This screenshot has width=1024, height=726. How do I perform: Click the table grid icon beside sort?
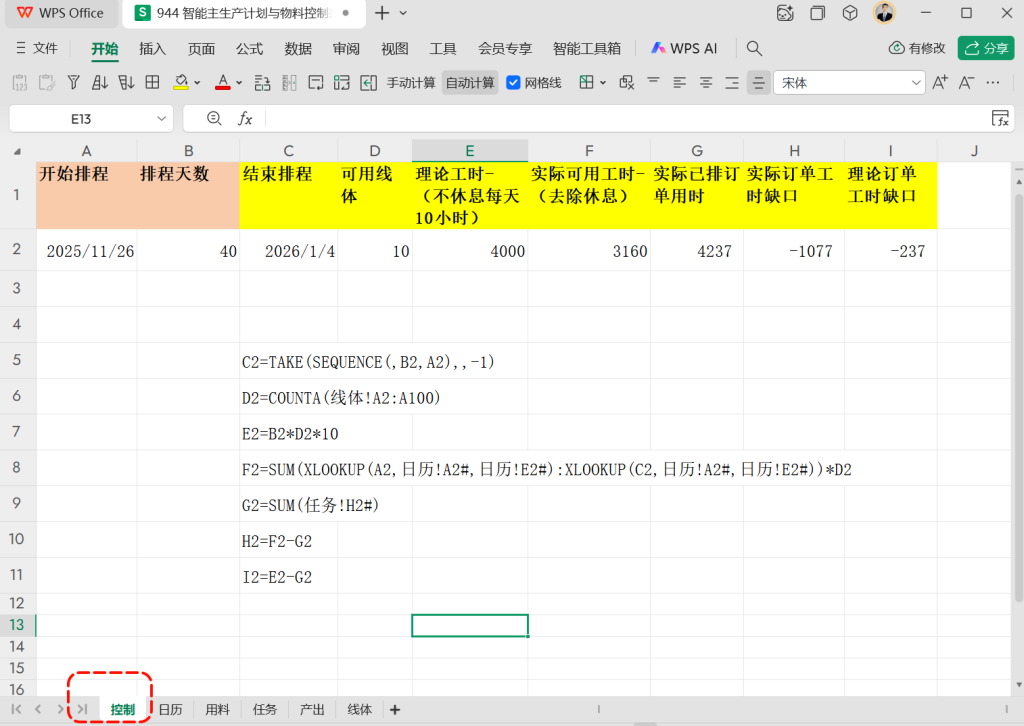click(152, 82)
